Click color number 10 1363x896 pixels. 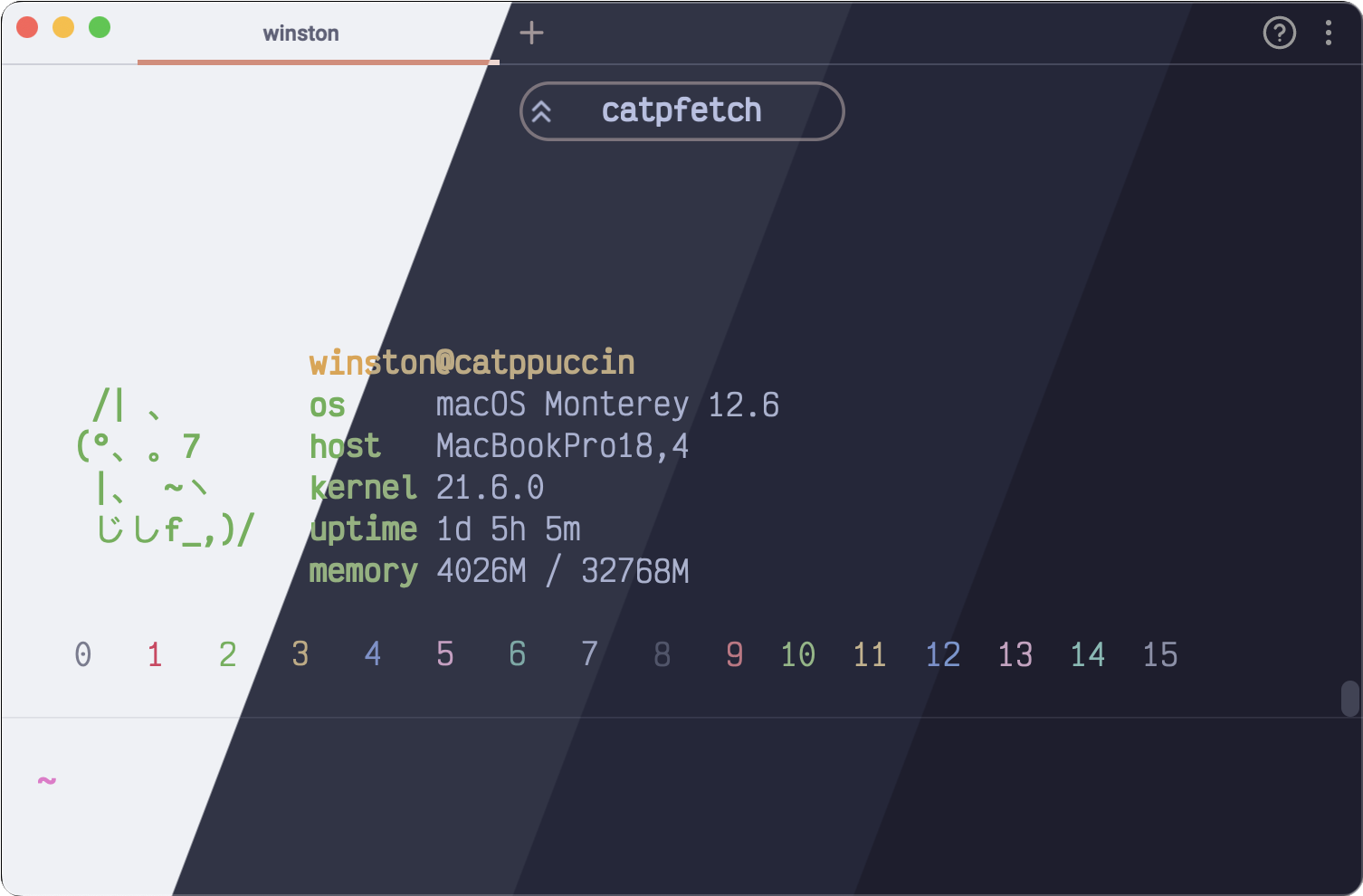coord(797,654)
